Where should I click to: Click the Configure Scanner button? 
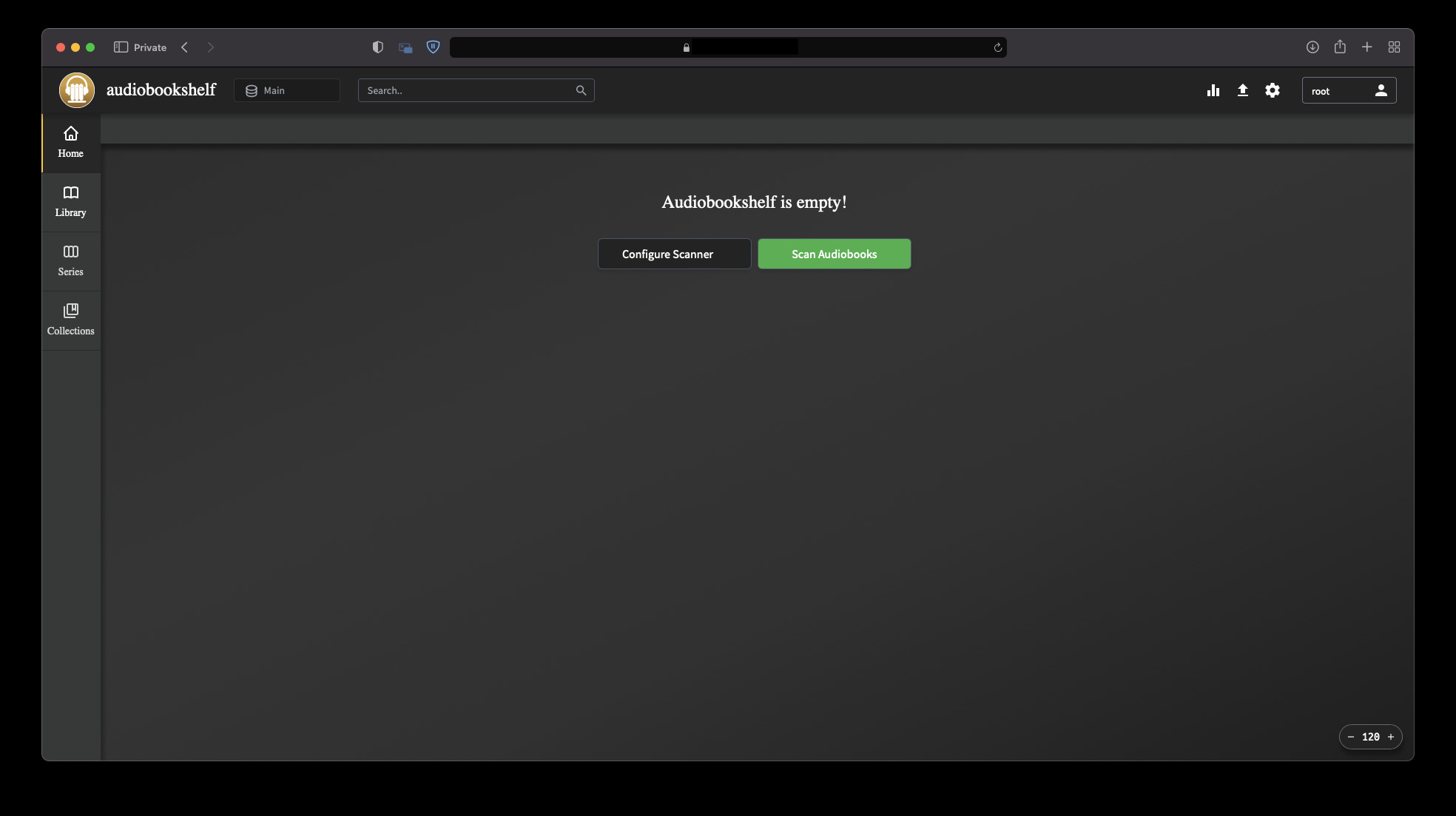click(674, 254)
